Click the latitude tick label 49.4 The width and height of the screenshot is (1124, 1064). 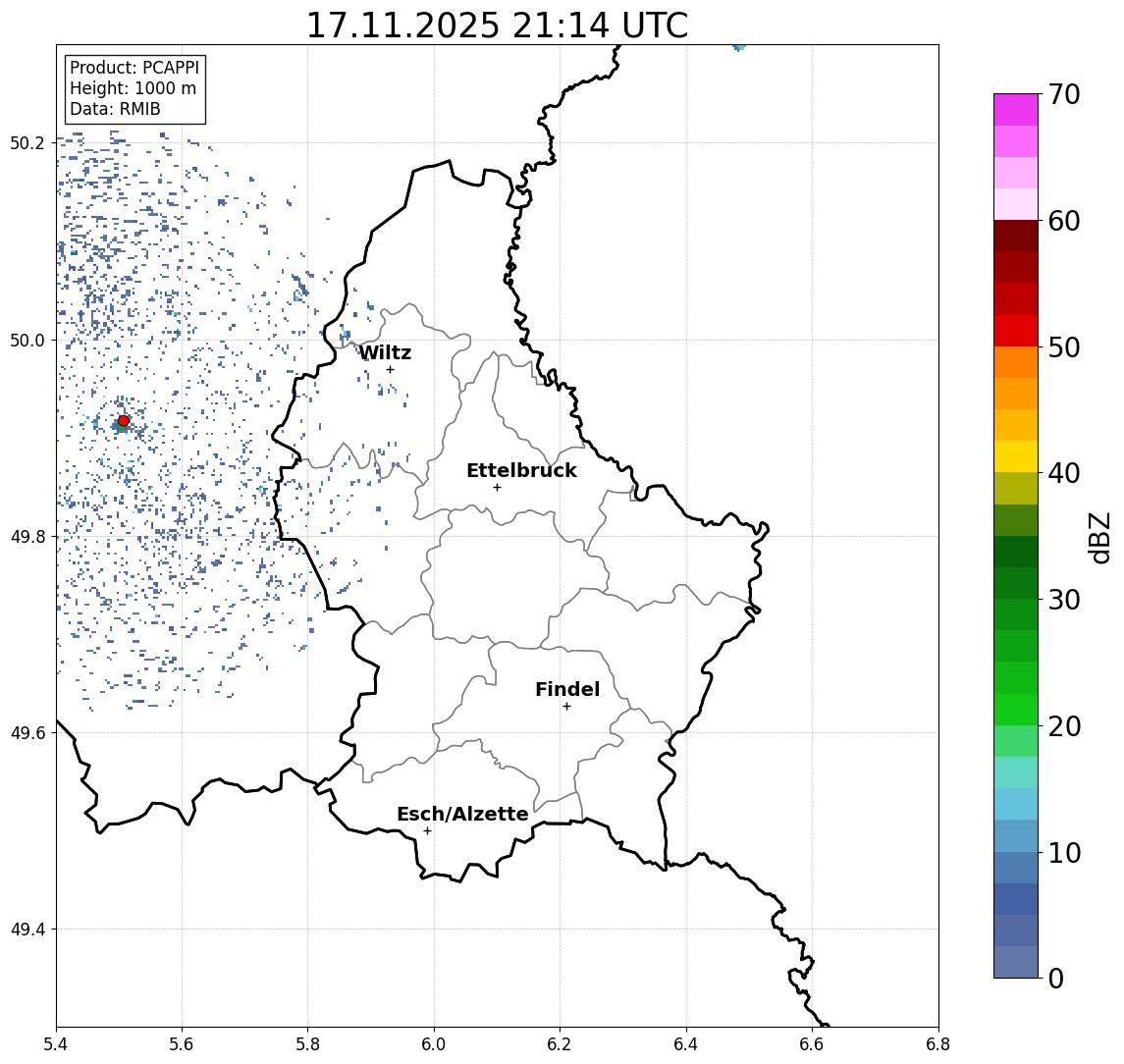point(27,930)
